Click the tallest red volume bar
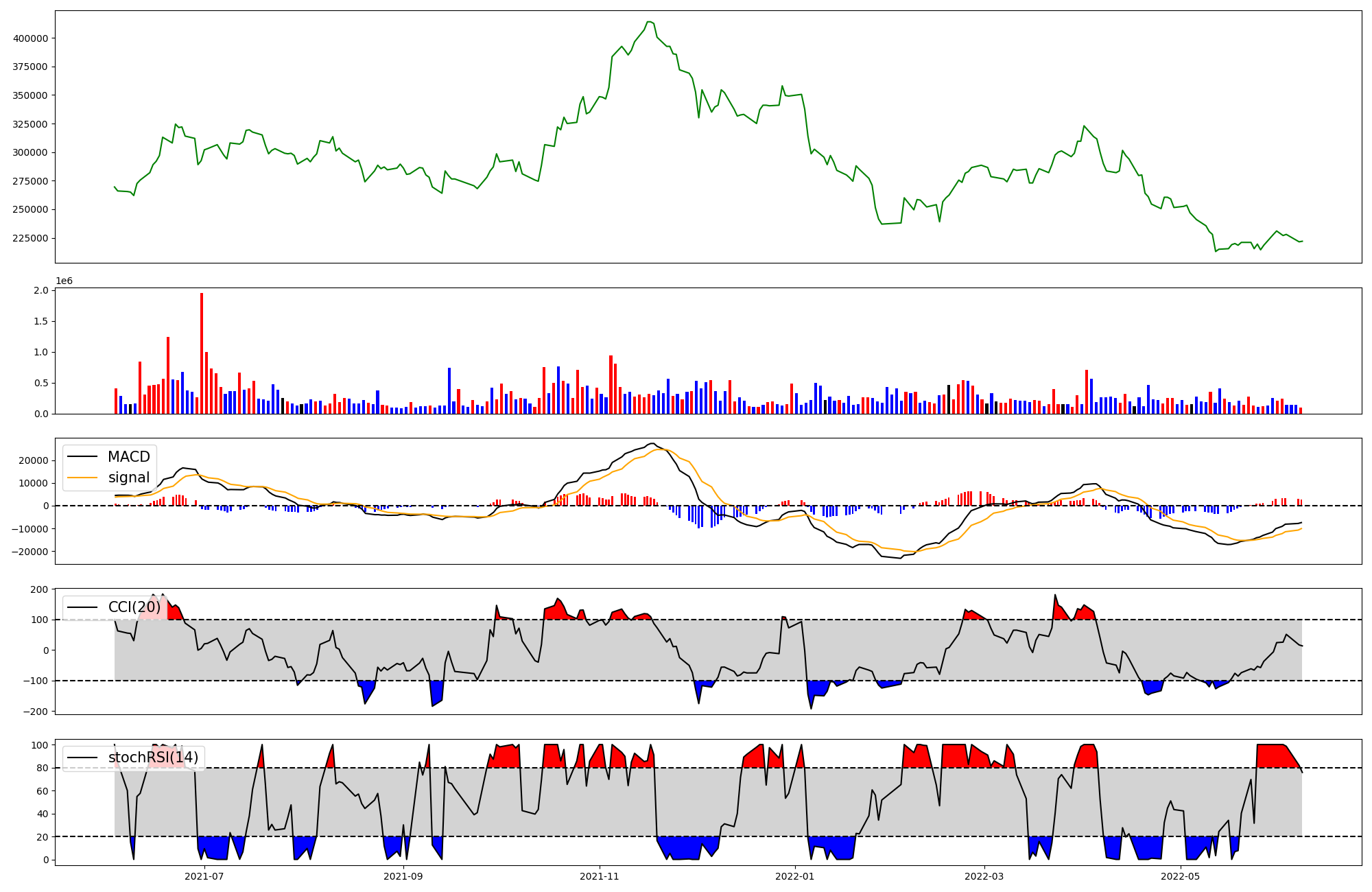 (202, 353)
